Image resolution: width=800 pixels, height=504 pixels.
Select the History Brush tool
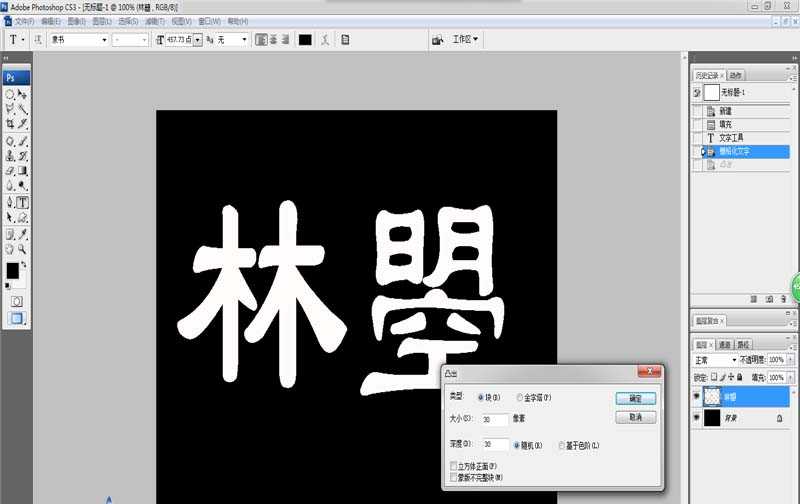click(22, 156)
